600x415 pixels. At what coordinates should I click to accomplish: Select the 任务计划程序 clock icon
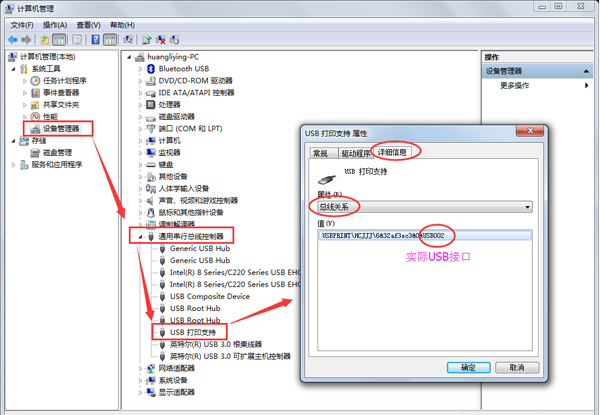(35, 81)
